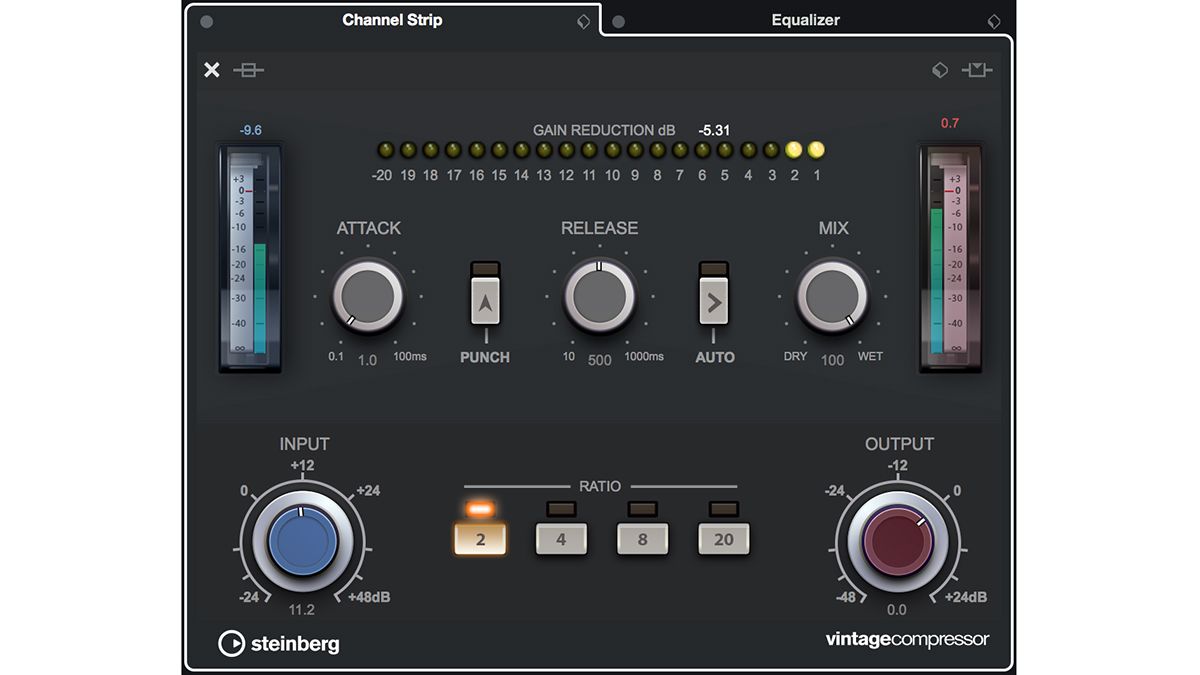Toggle the Auto release switch
The height and width of the screenshot is (675, 1200).
[714, 301]
